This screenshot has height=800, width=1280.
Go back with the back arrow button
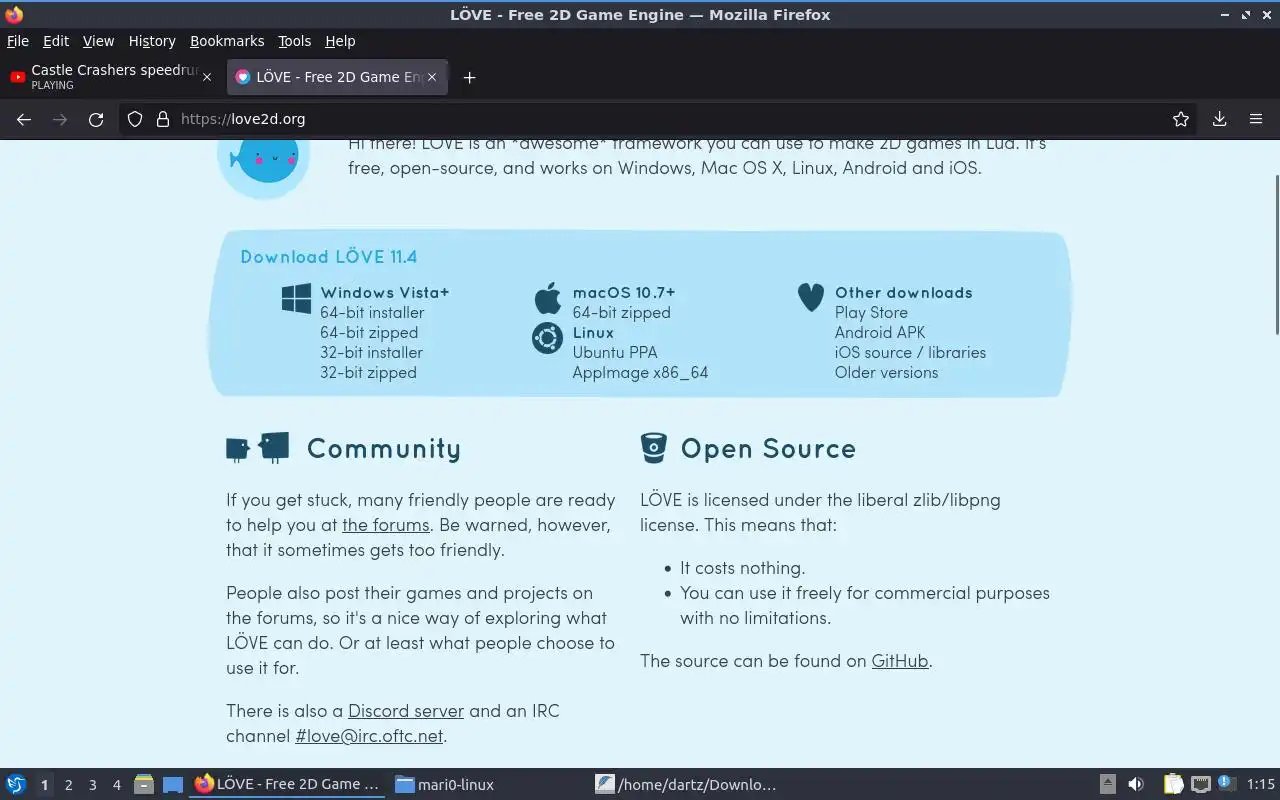[24, 119]
